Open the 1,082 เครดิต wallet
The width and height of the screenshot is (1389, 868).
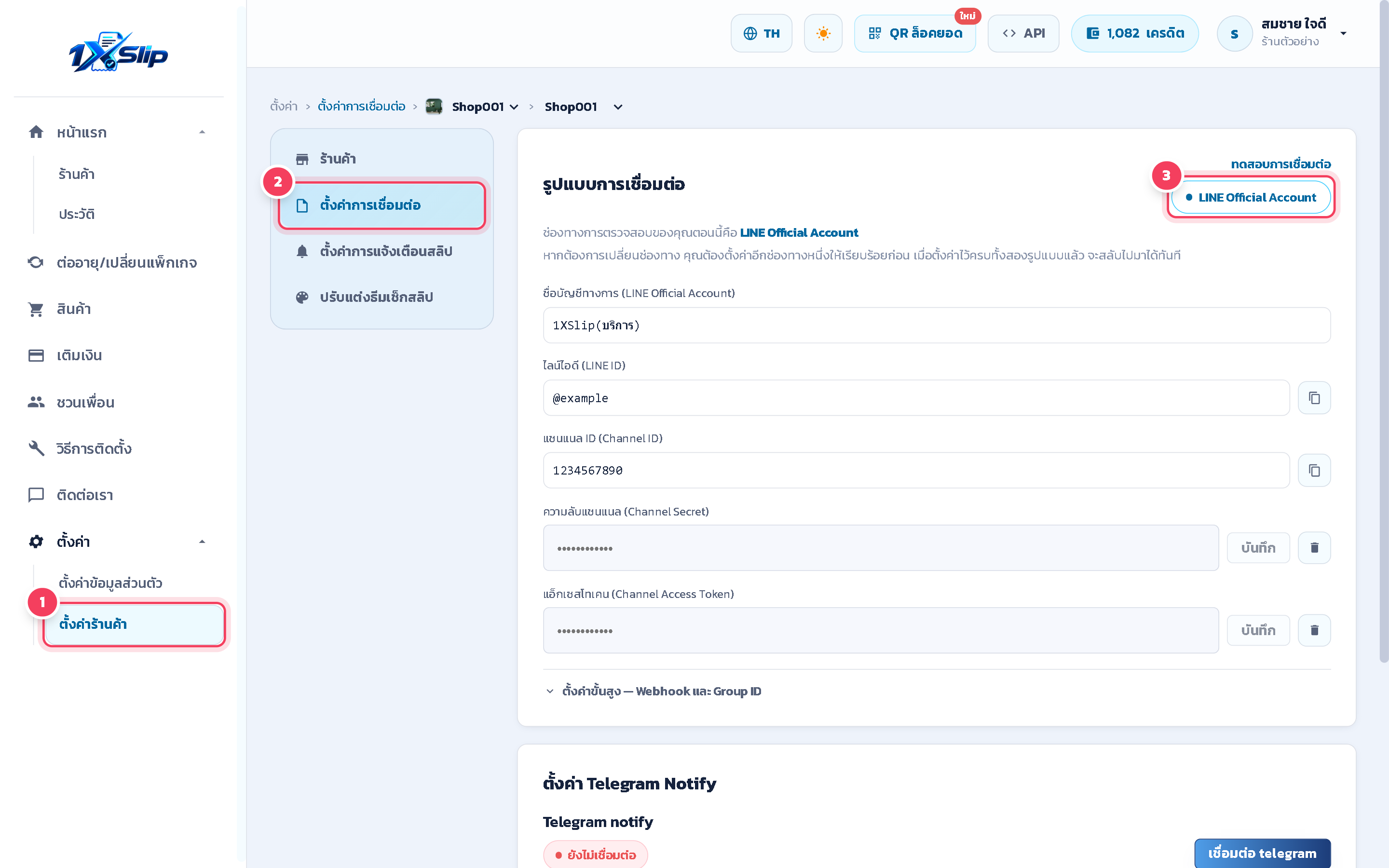[1135, 33]
